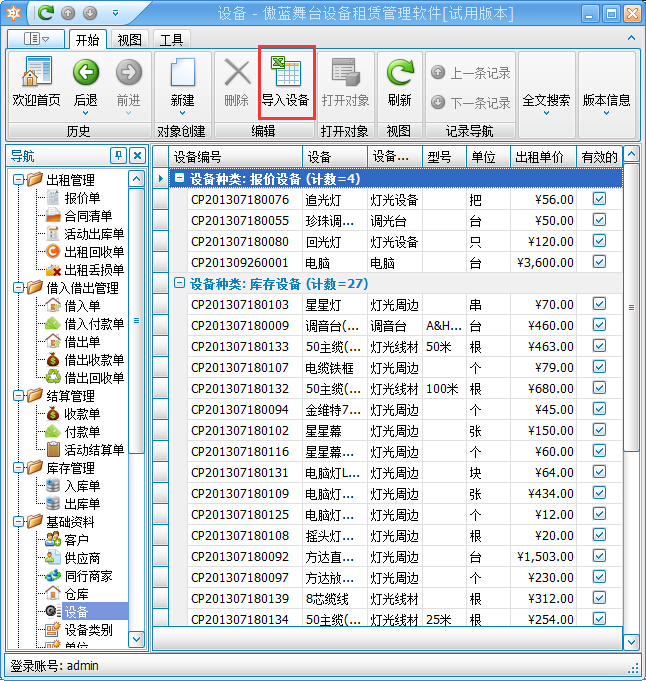
Task: Toggle 有效的 checkbox for CP201307180009
Action: [x=600, y=324]
